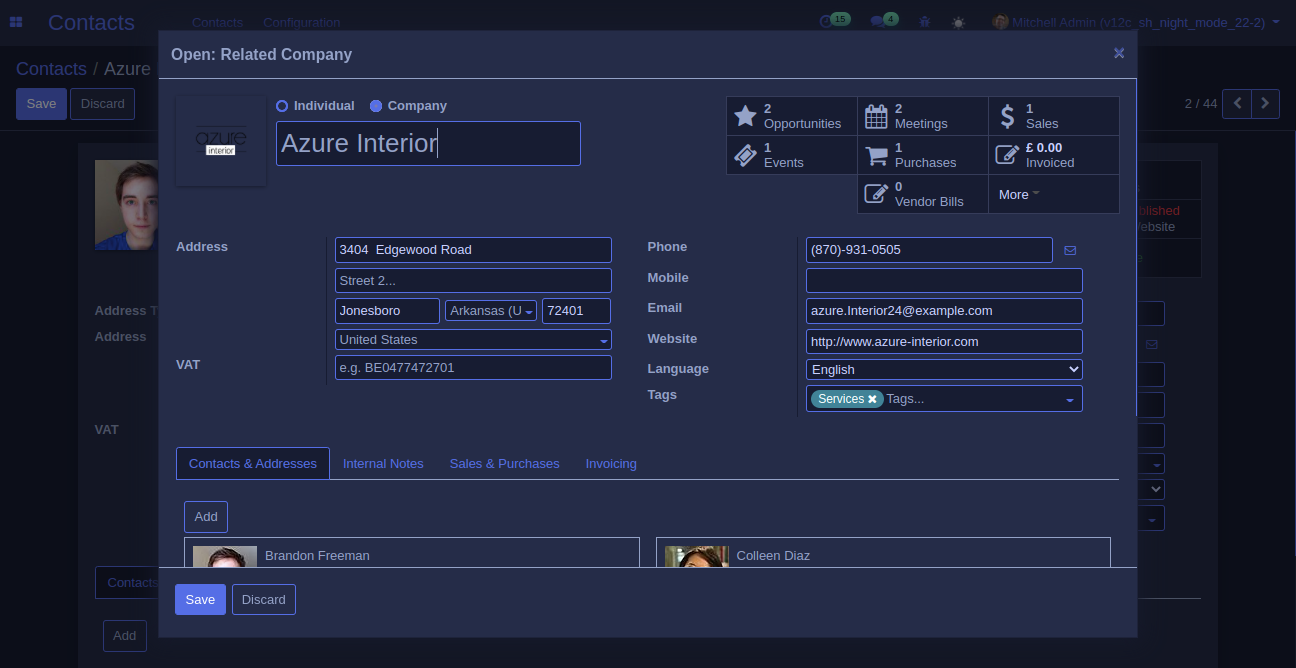Toggle night mode sun icon
This screenshot has width=1296, height=668.
coord(959,22)
